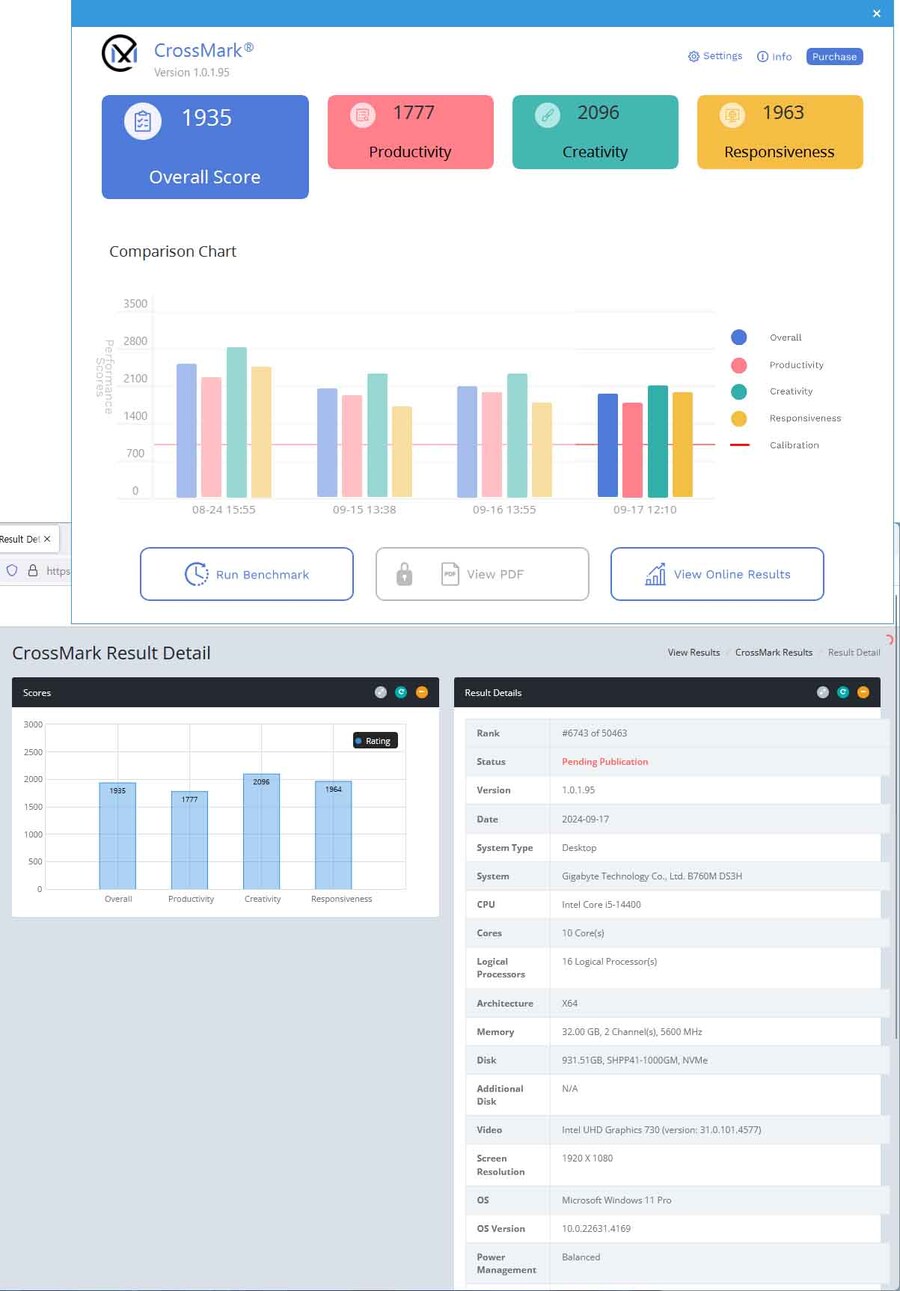Click the Overall bar labeled 1935
The width and height of the screenshot is (900, 1291).
(117, 836)
